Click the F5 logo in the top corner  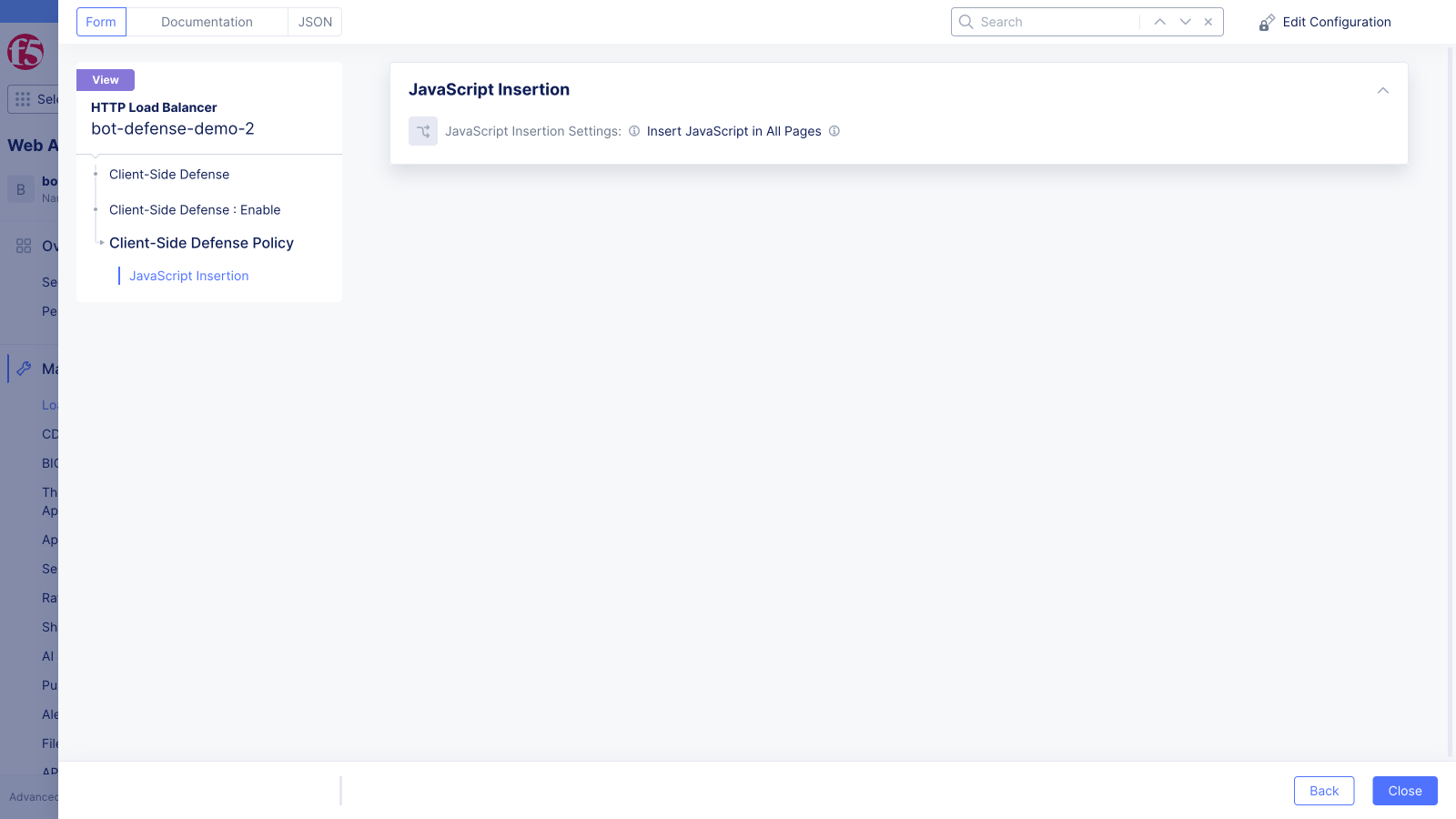pyautogui.click(x=27, y=54)
